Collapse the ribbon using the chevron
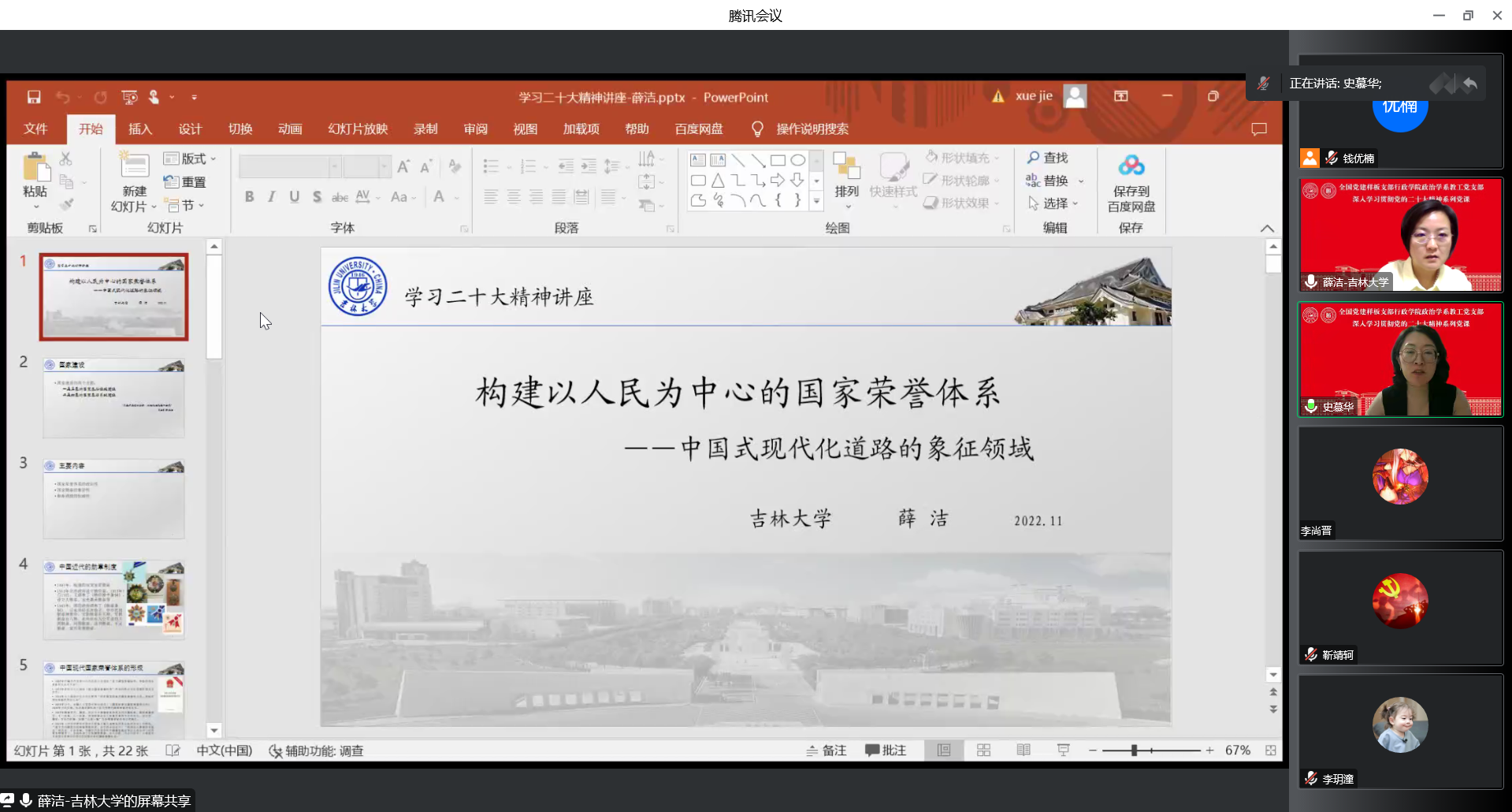Screen dimensions: 1512x812 pyautogui.click(x=1267, y=229)
